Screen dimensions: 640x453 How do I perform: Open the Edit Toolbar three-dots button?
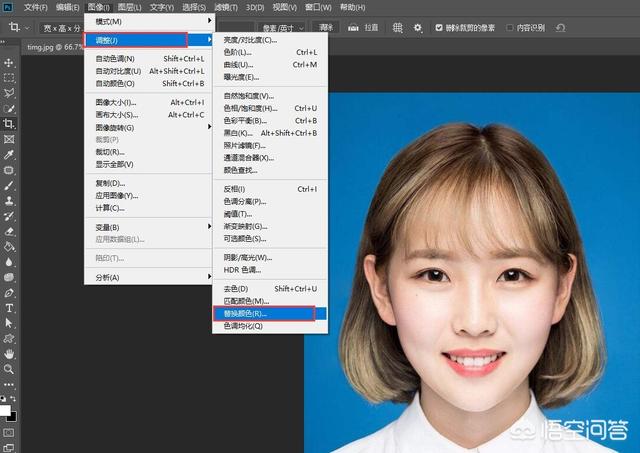(9, 384)
